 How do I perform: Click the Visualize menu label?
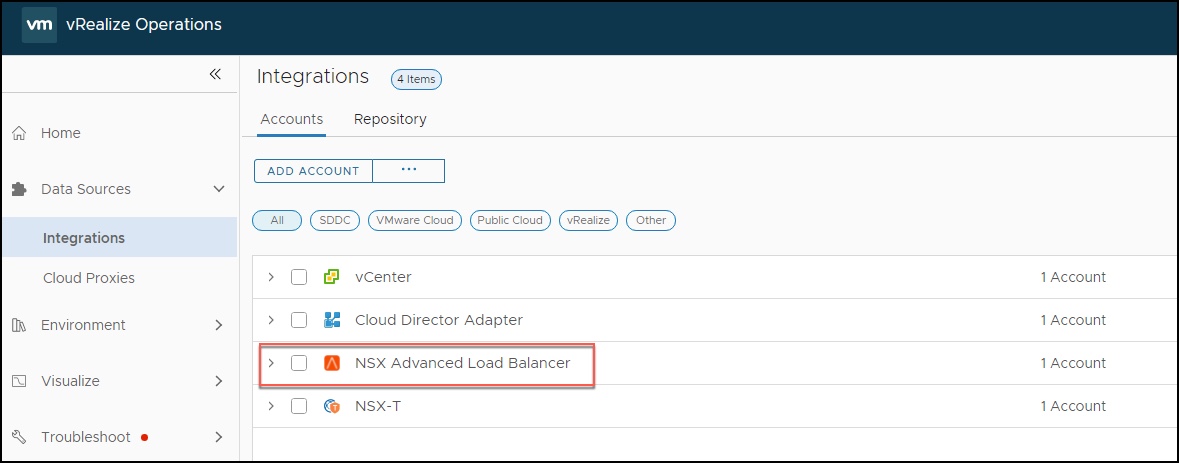pyautogui.click(x=70, y=381)
